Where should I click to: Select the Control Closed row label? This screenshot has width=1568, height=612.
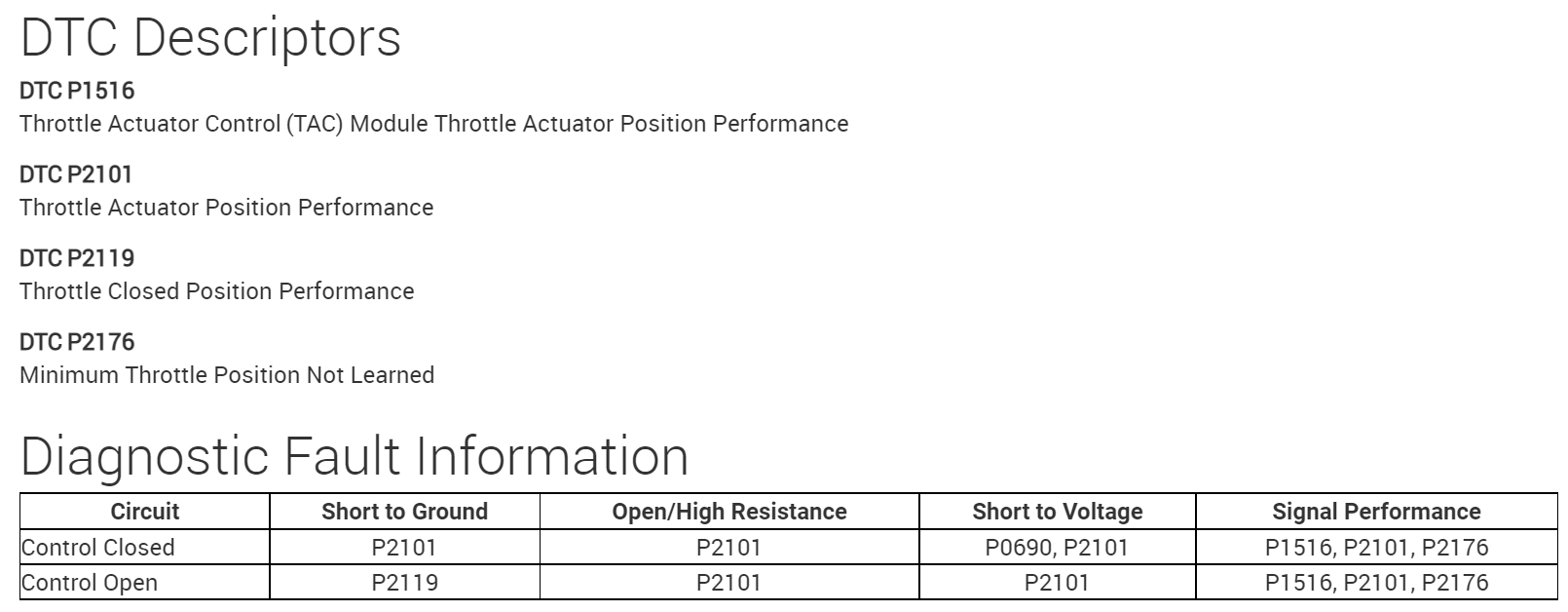tap(97, 548)
